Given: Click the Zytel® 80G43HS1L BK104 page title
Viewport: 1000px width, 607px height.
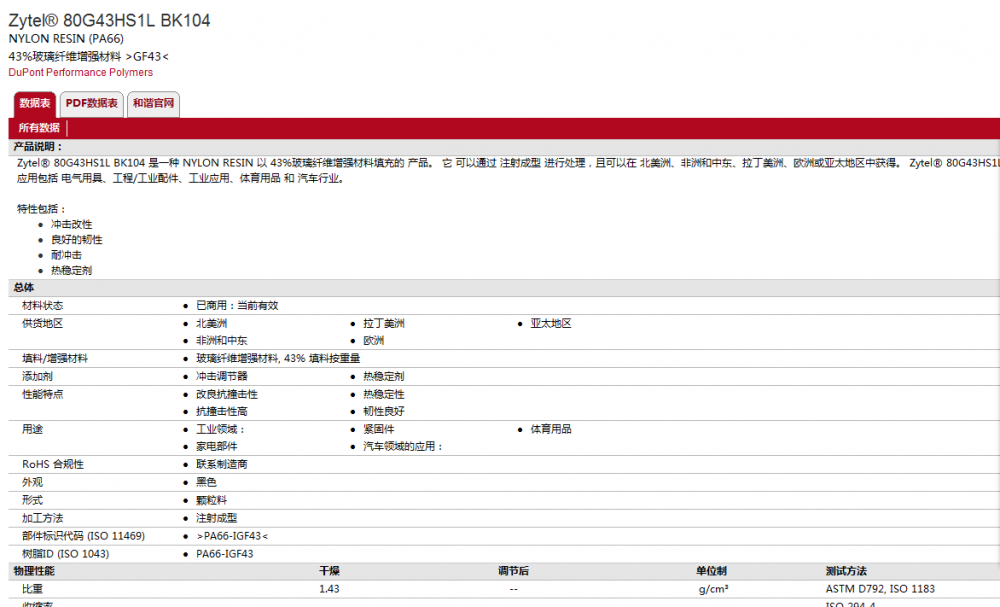Looking at the screenshot, I should [x=109, y=20].
